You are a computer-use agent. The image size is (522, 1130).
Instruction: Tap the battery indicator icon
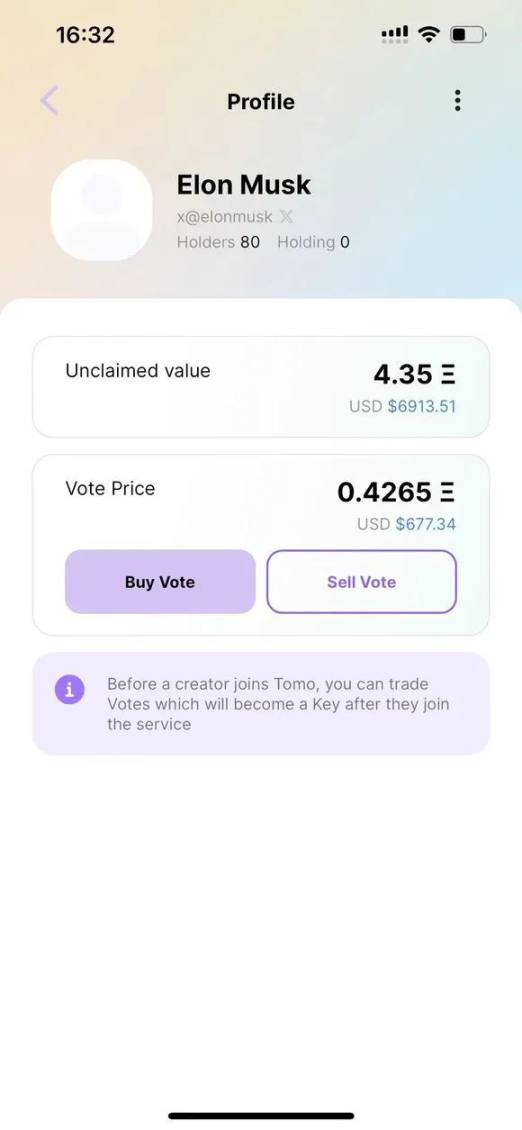[469, 34]
